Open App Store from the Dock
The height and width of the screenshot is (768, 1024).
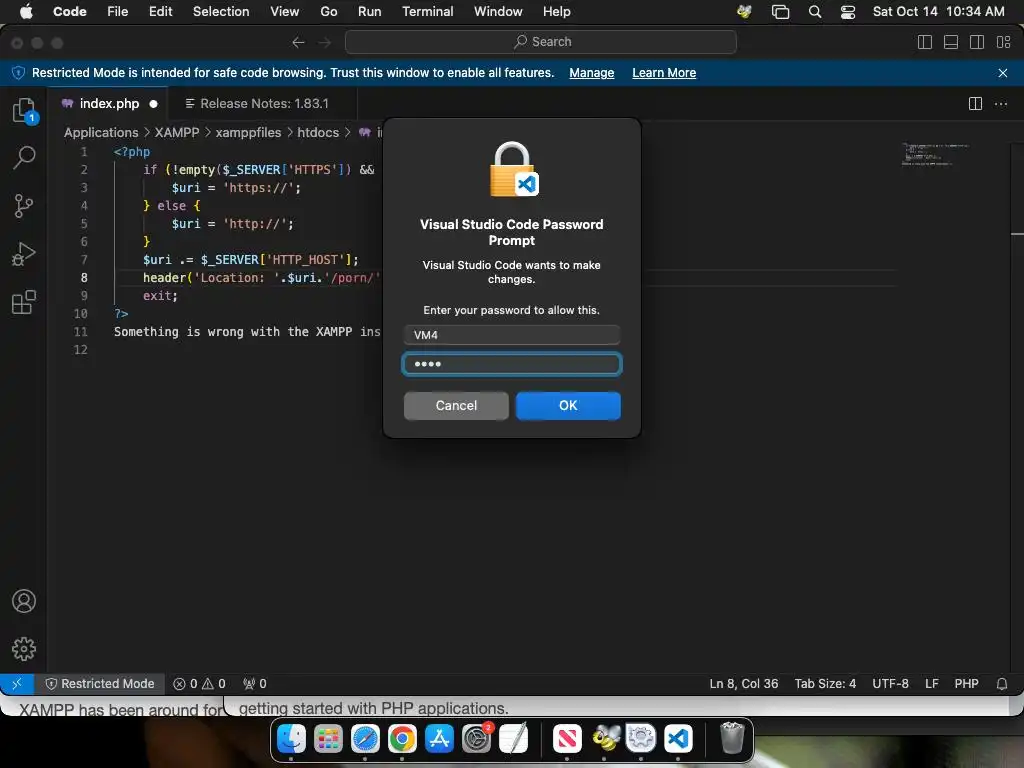click(x=440, y=739)
